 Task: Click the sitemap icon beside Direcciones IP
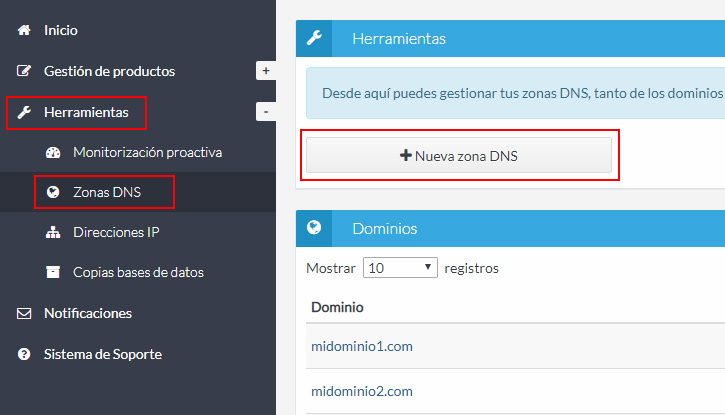(x=53, y=232)
